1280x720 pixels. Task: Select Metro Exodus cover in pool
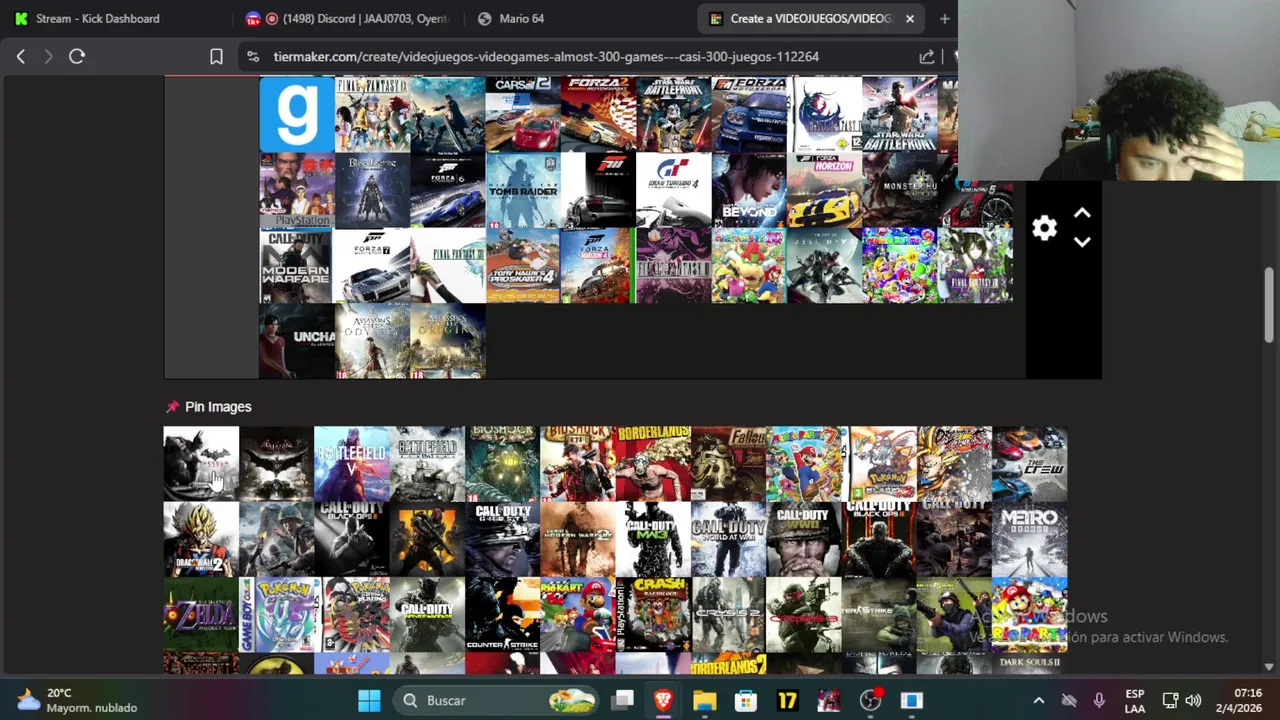pos(1029,540)
